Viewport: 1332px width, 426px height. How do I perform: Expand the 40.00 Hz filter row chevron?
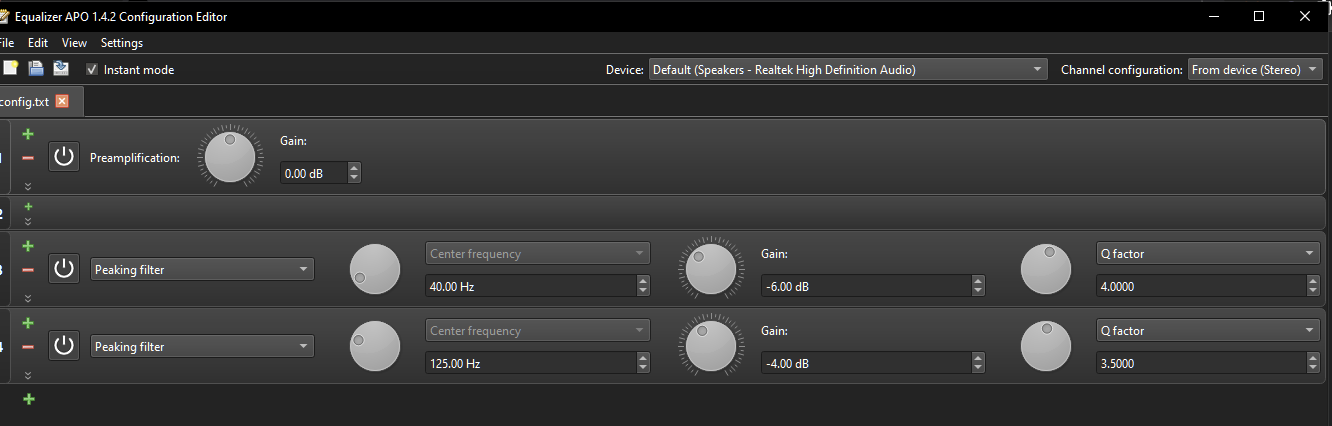click(28, 298)
